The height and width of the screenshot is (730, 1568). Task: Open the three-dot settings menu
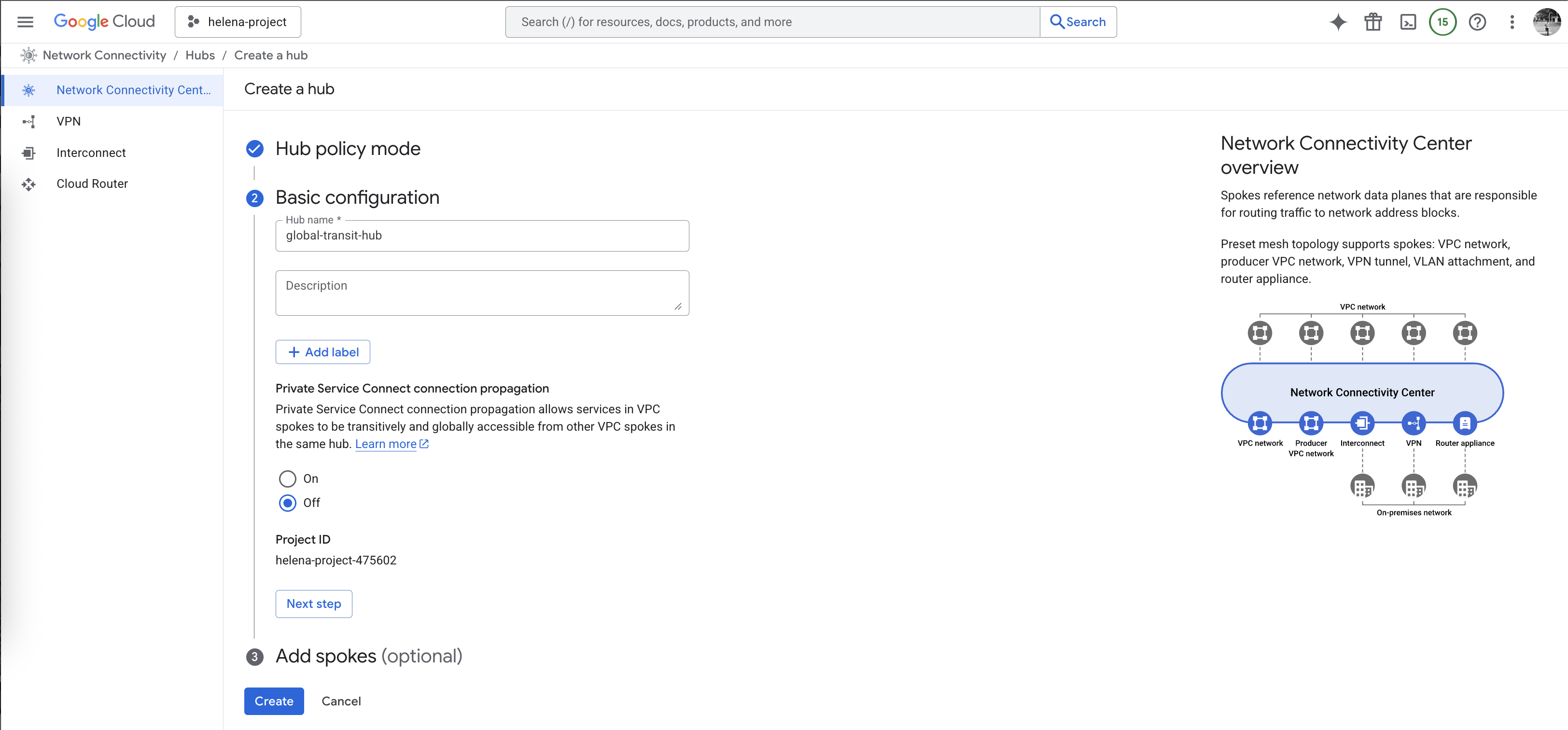point(1512,22)
